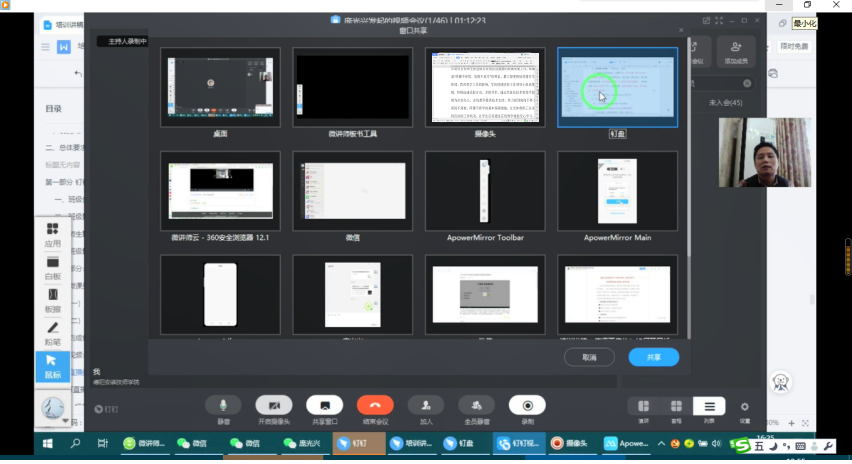Toggle 全员静音 mute all button

point(476,405)
